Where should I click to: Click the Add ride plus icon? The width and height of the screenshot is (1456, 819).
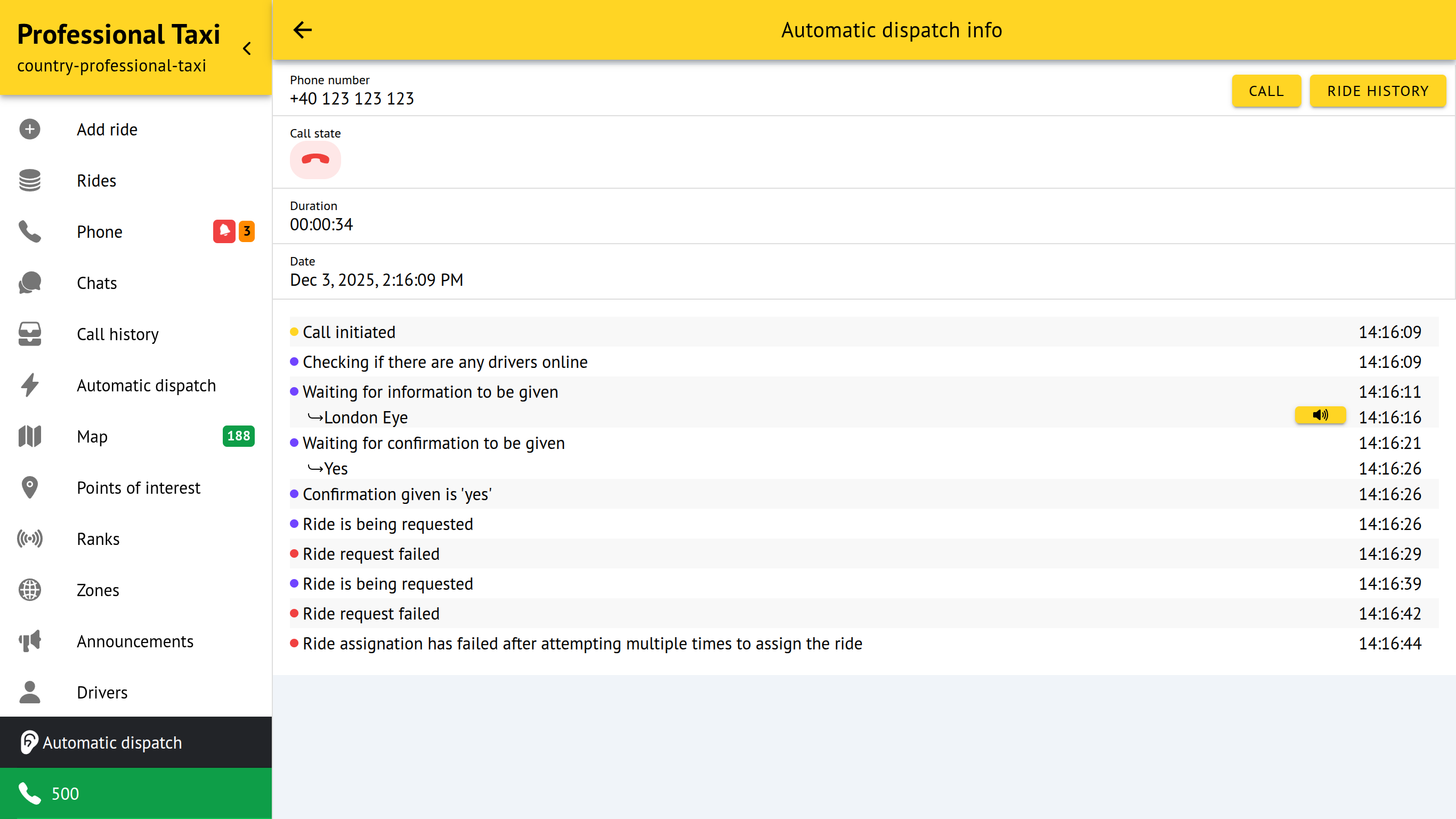(x=29, y=130)
